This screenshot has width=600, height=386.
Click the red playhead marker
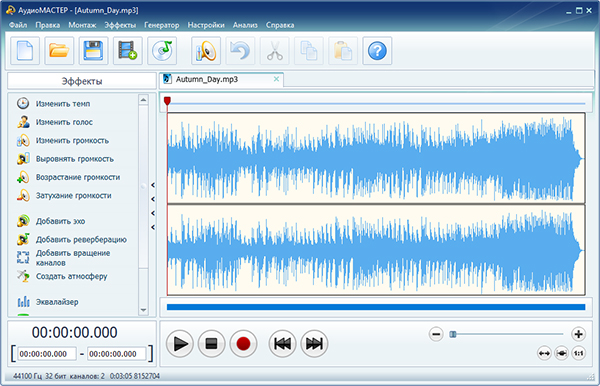click(x=167, y=101)
